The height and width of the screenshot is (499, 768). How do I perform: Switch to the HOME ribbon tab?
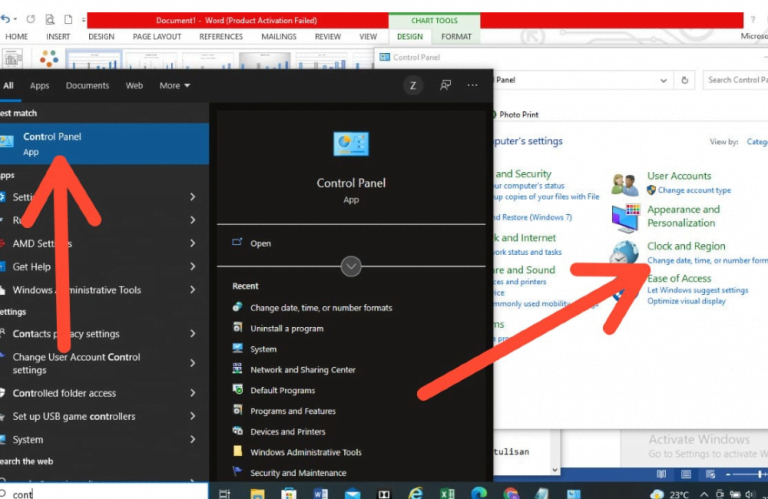point(17,37)
